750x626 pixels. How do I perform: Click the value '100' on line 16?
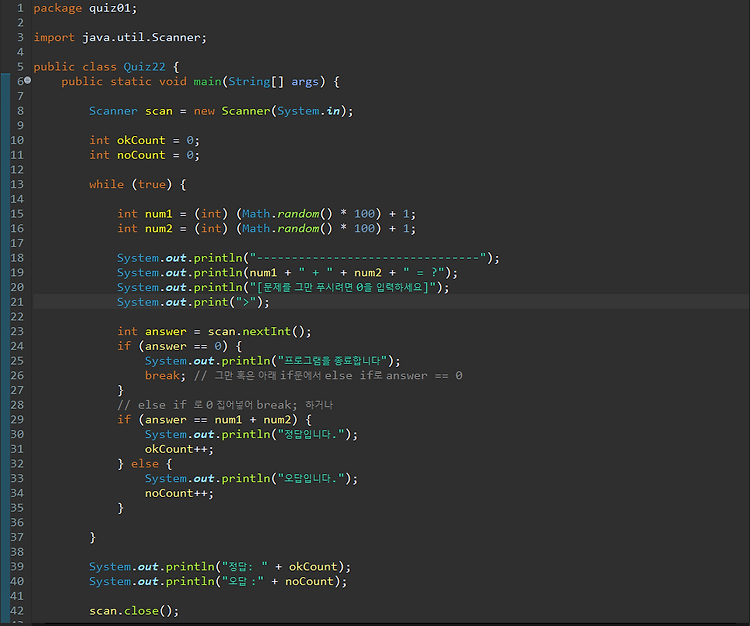[364, 229]
